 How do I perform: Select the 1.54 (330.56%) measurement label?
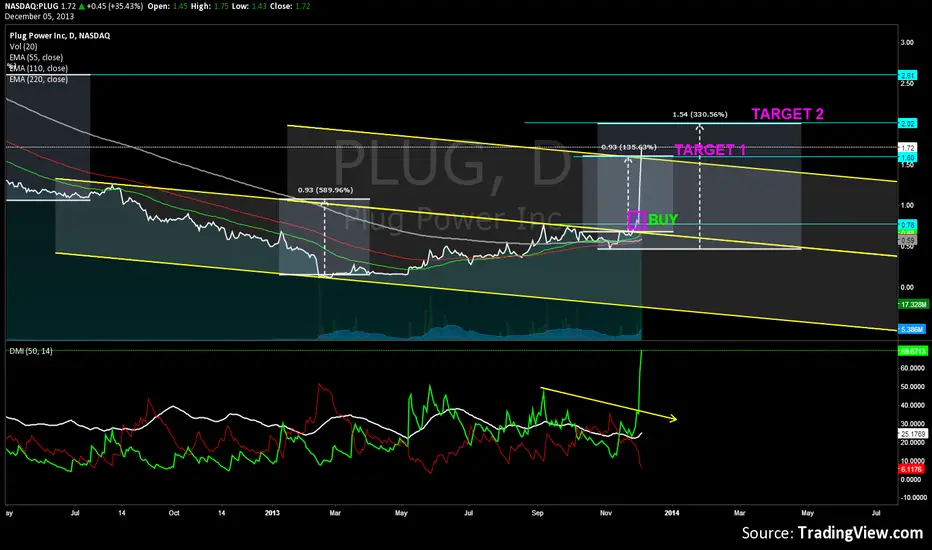pos(700,114)
